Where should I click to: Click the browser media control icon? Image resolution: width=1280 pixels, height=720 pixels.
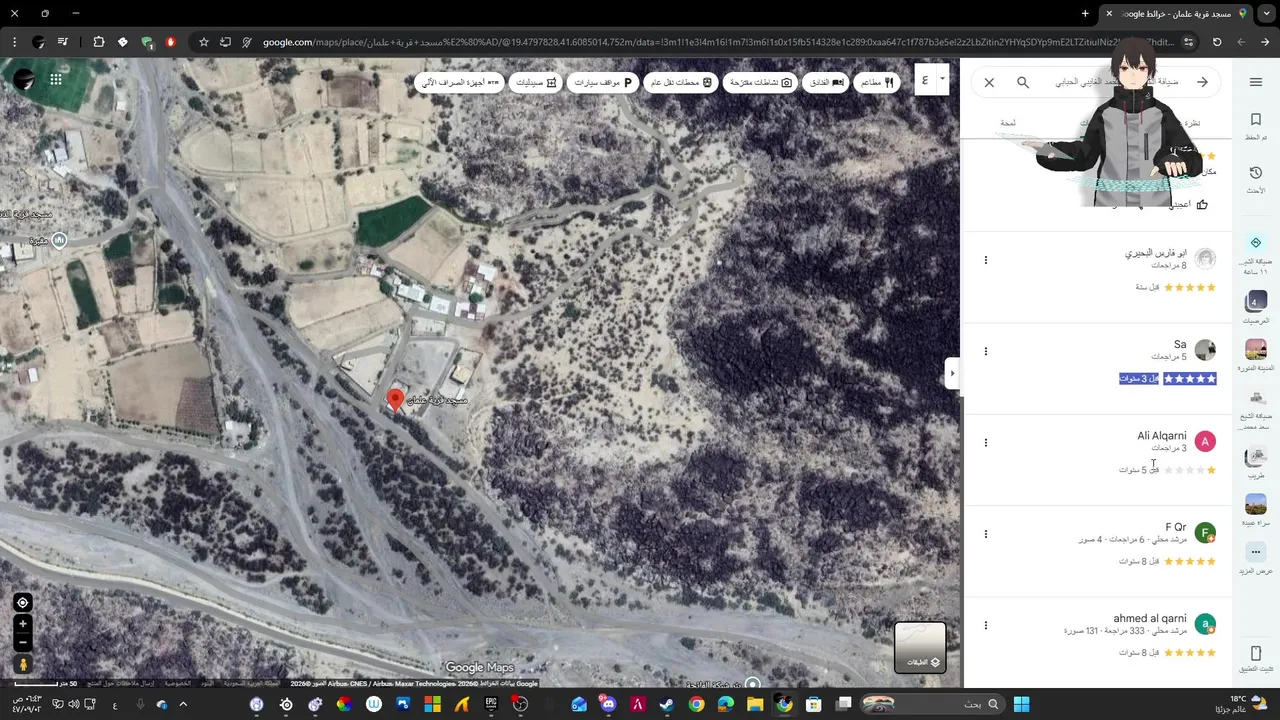(63, 42)
